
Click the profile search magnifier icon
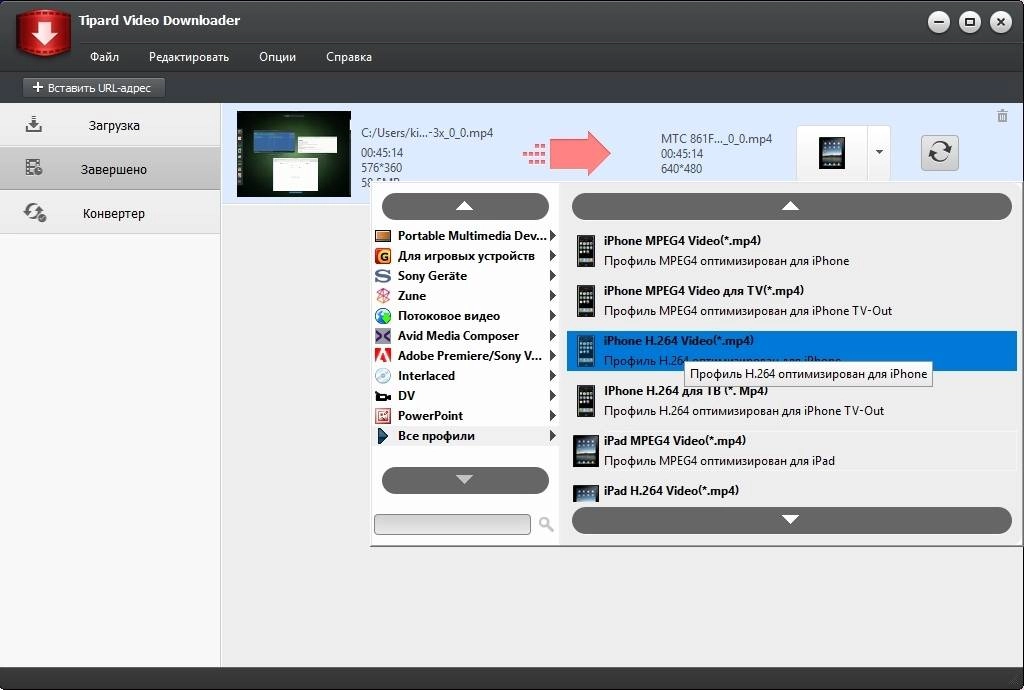tap(546, 524)
